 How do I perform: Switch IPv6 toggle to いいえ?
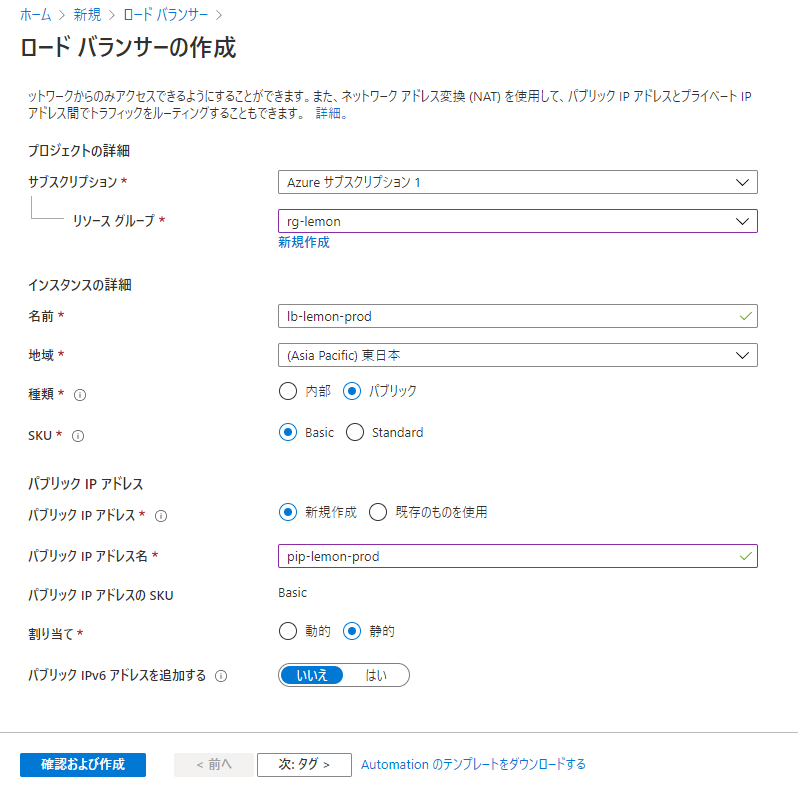pos(312,675)
